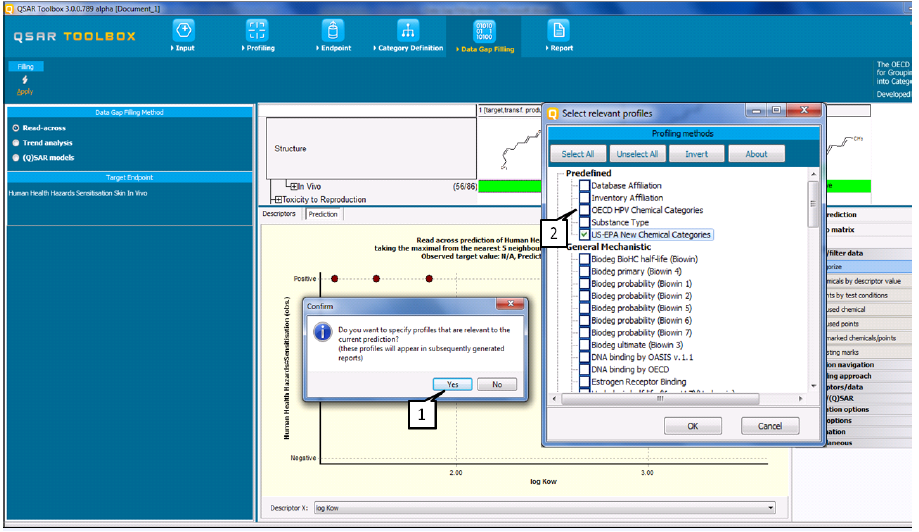Click profile list scroll right arrow

[801, 398]
